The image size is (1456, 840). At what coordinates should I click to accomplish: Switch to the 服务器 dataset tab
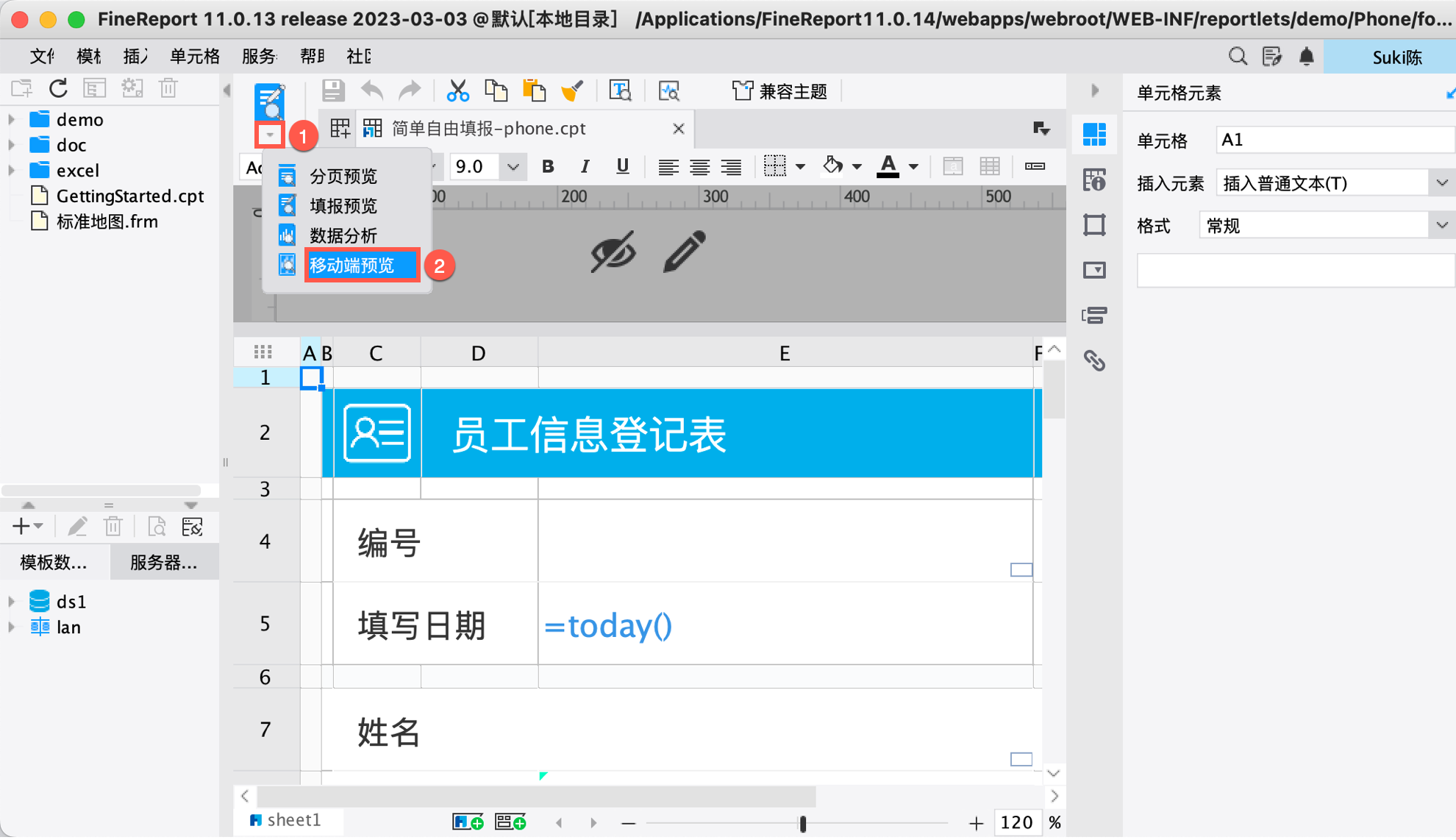coord(163,563)
